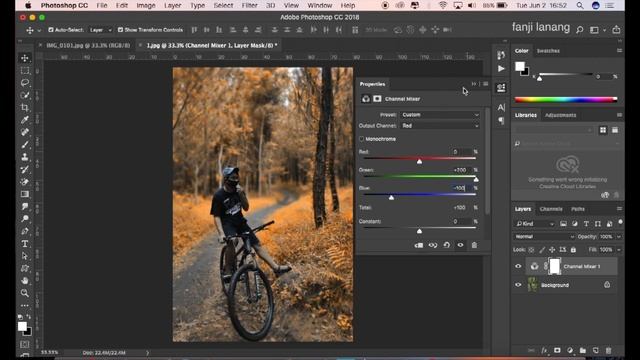Switch to the Paths tab
The image size is (640, 360).
pos(578,209)
